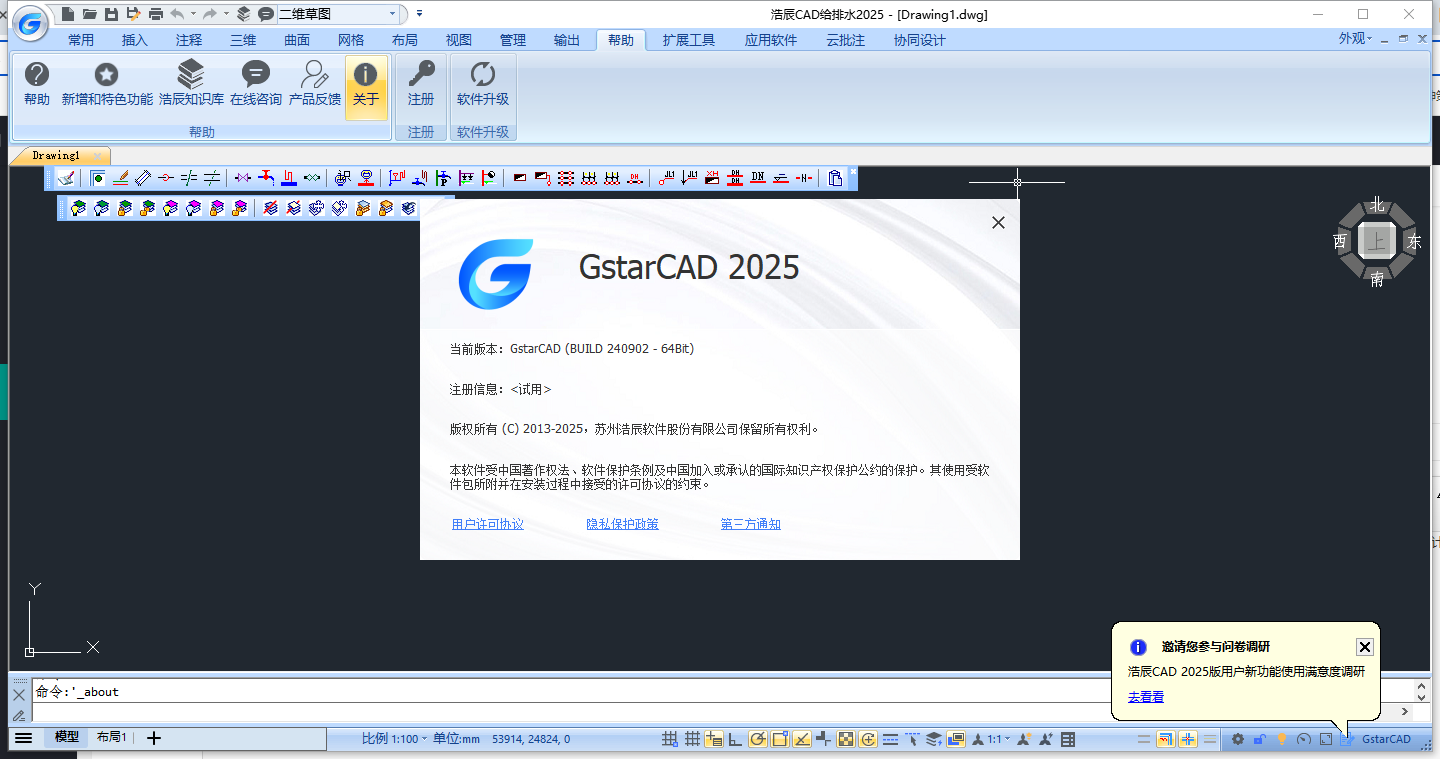Image resolution: width=1440 pixels, height=759 pixels.
Task: Click the hamburger menu icon in status bar
Action: point(23,738)
